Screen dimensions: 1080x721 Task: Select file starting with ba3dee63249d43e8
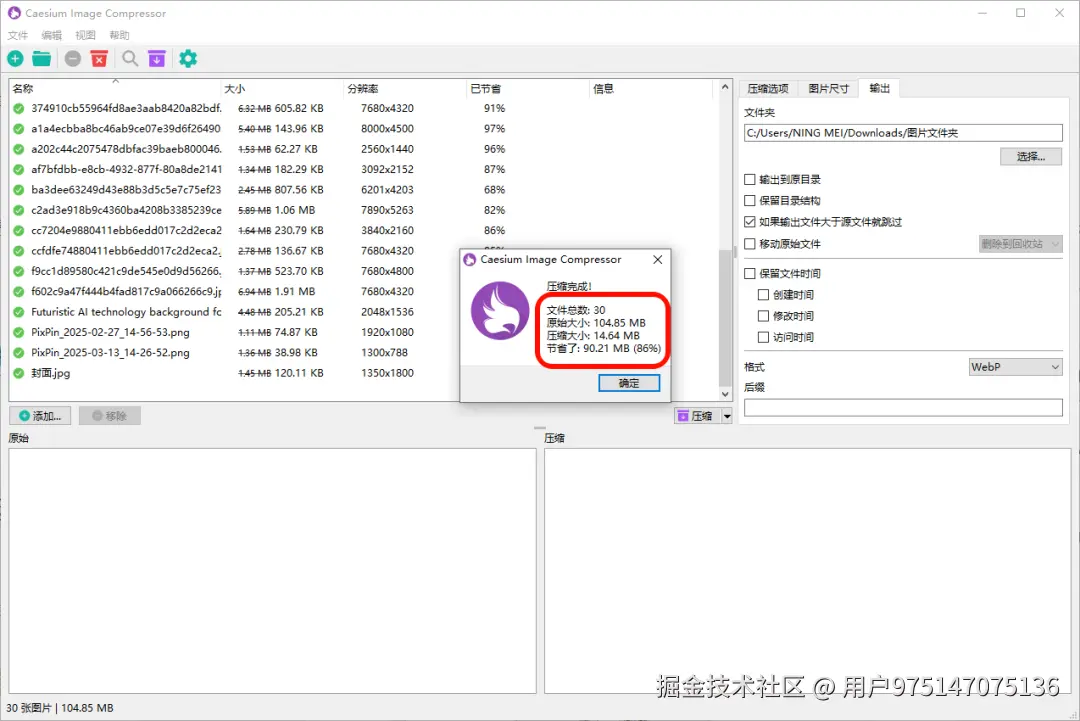126,190
